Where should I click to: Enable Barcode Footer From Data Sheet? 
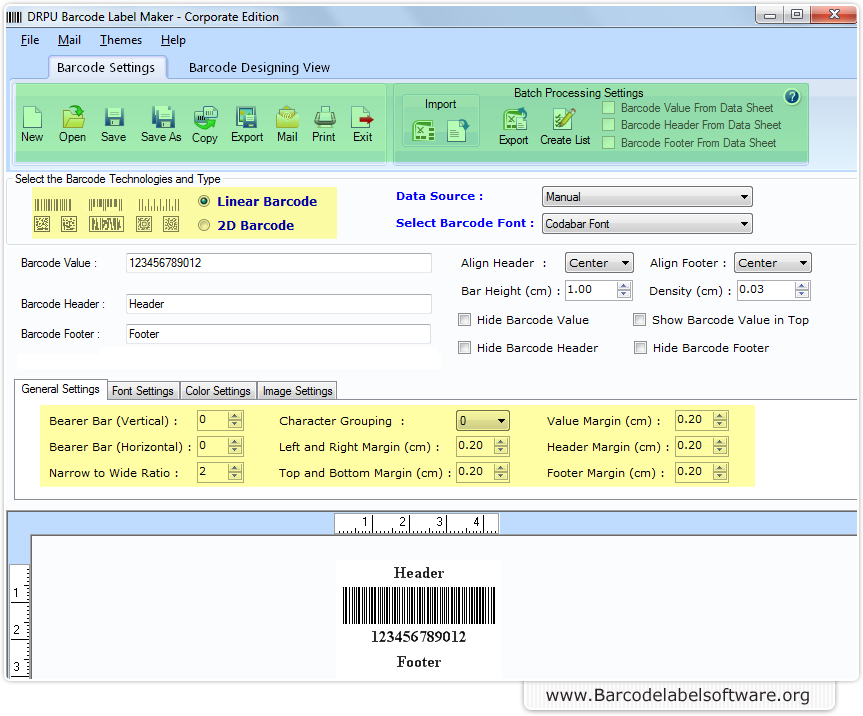(608, 143)
